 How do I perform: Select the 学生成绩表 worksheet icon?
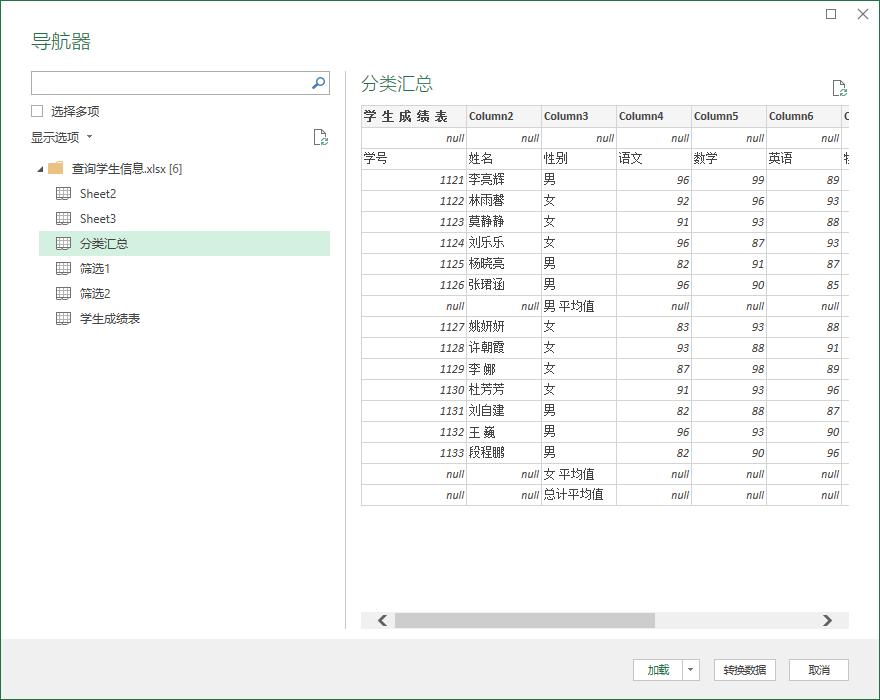coord(62,318)
